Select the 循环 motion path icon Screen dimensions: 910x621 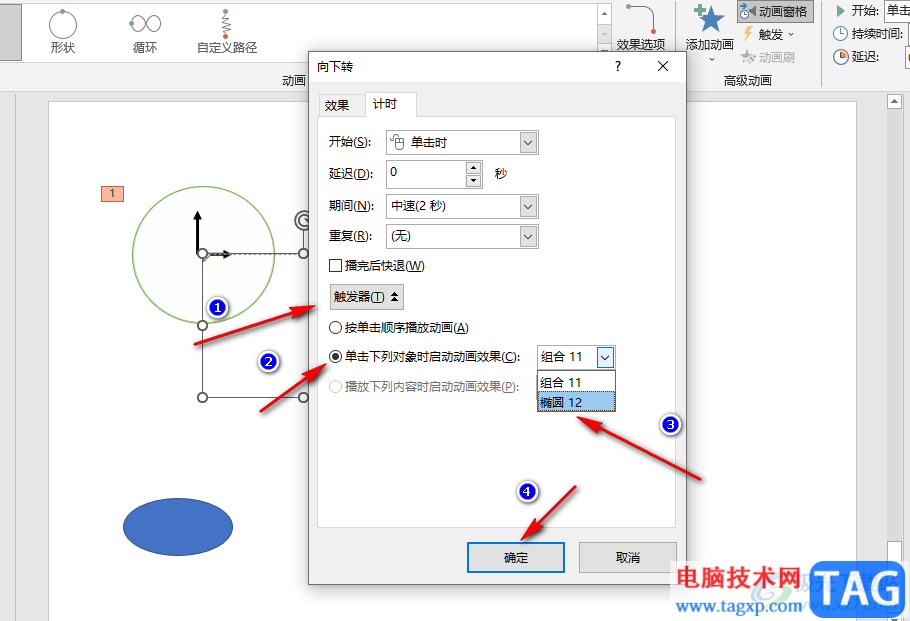pyautogui.click(x=145, y=33)
